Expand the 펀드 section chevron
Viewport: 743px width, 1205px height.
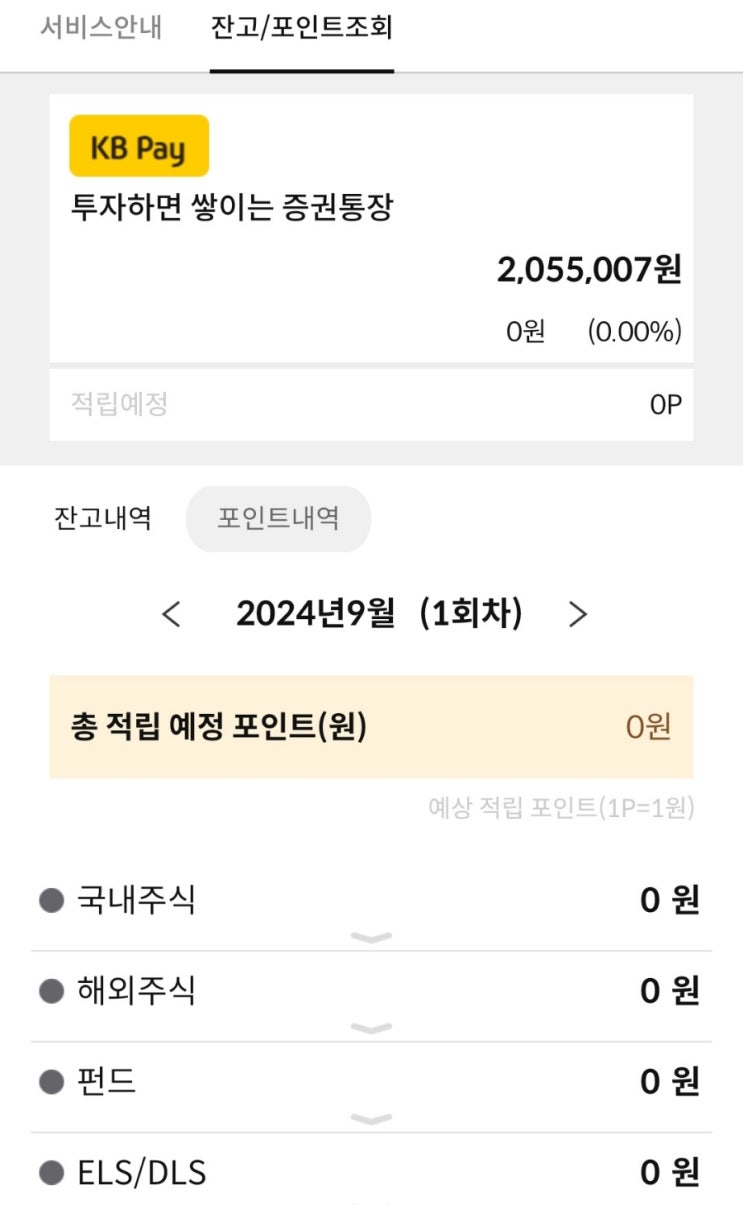371,1119
